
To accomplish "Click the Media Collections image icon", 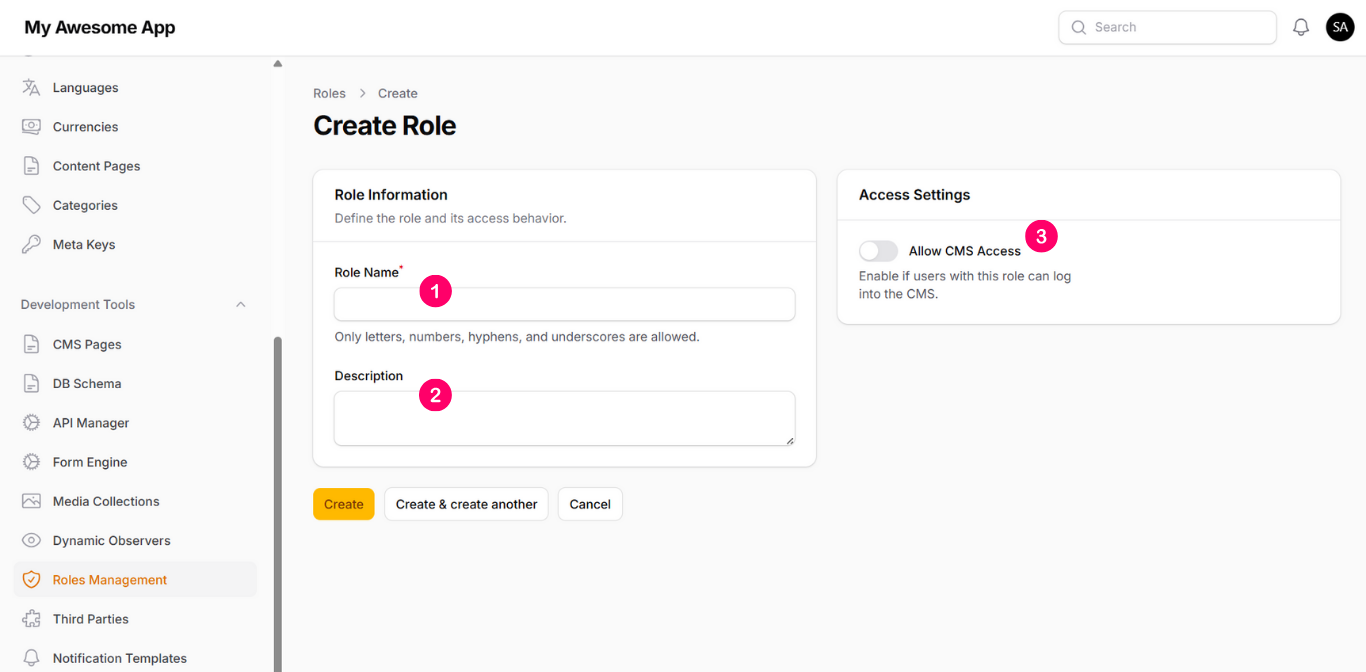I will pos(31,501).
